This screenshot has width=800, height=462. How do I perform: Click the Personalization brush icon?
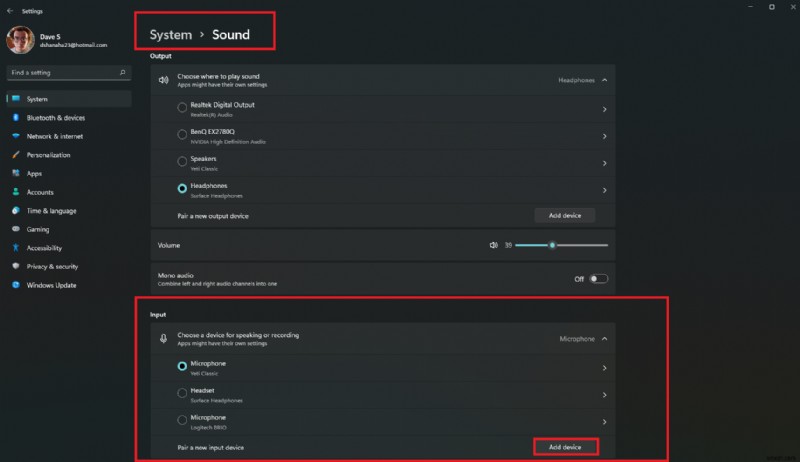[16, 155]
